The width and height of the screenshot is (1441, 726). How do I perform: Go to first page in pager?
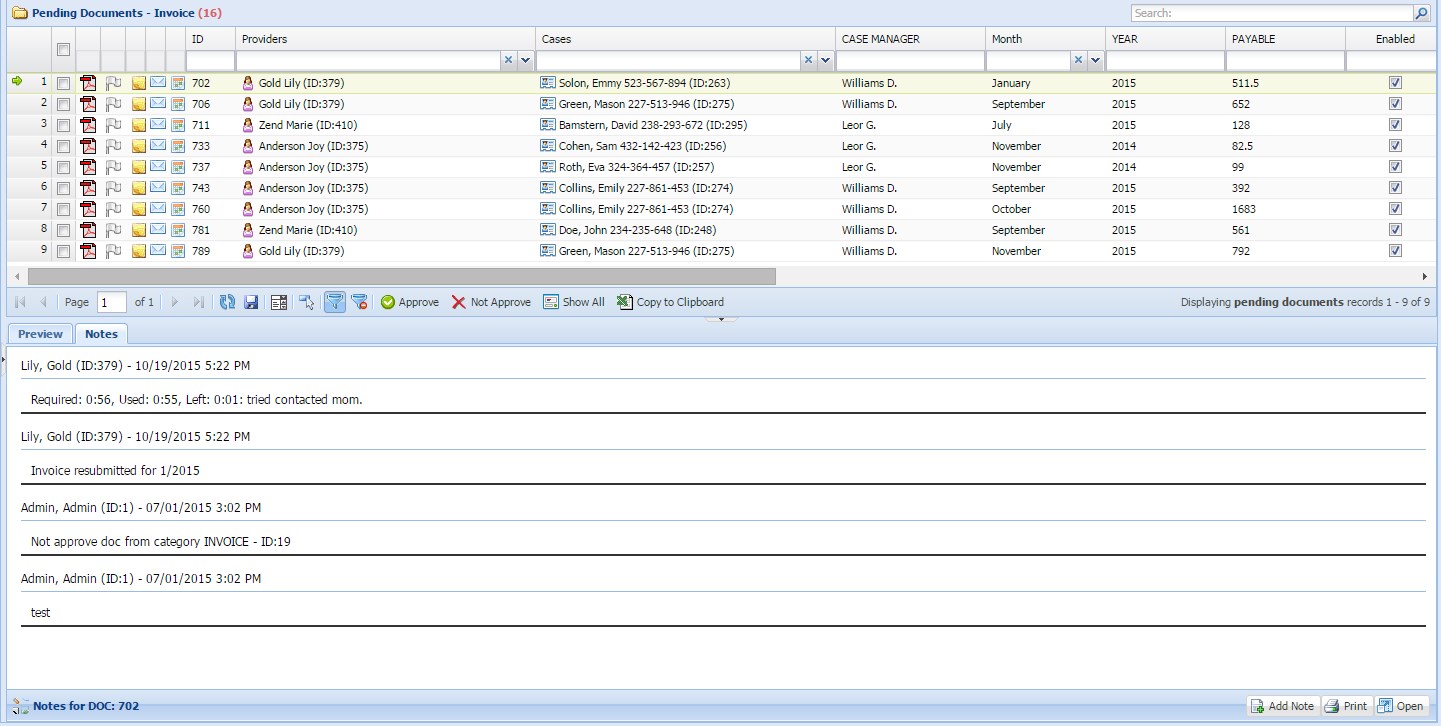point(20,302)
